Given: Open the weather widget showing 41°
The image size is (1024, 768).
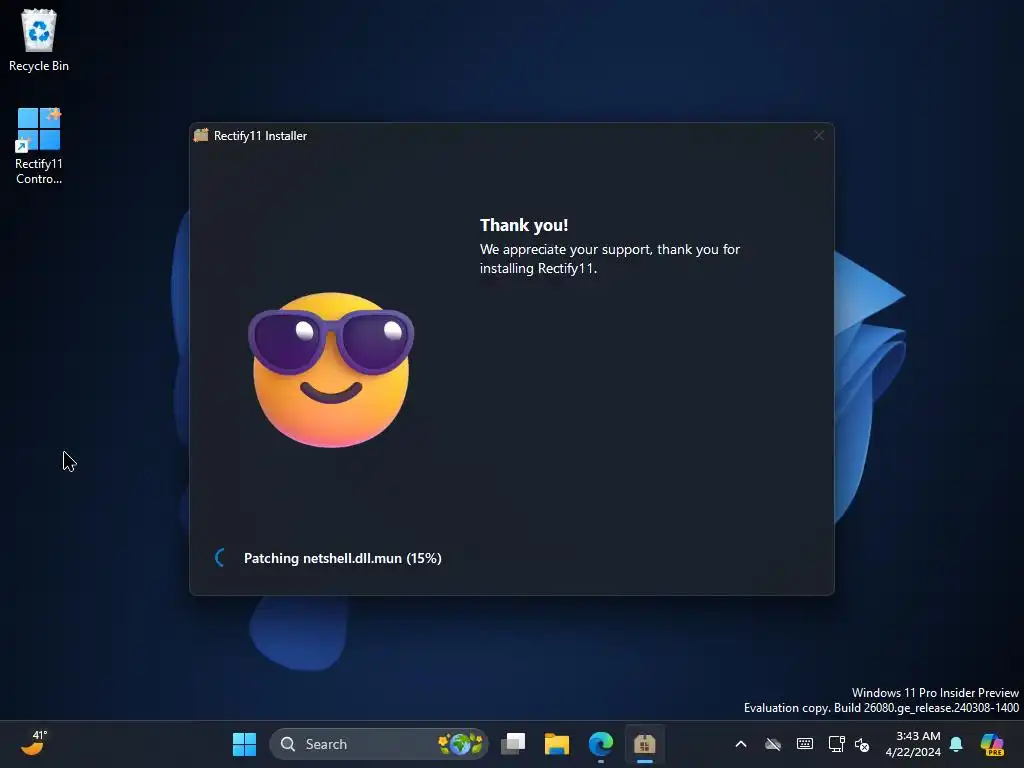Looking at the screenshot, I should click(x=34, y=744).
